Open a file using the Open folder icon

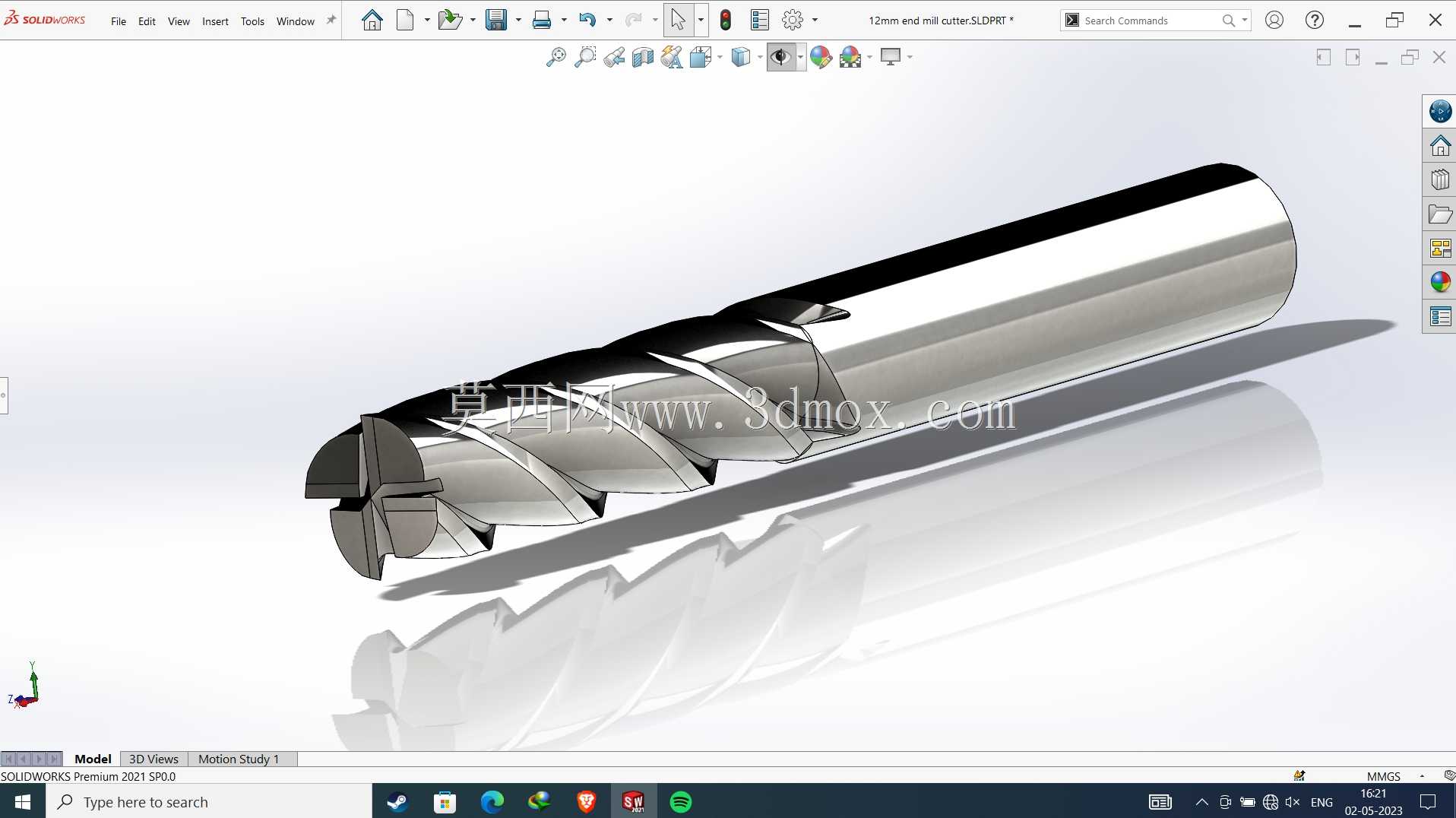click(x=450, y=20)
